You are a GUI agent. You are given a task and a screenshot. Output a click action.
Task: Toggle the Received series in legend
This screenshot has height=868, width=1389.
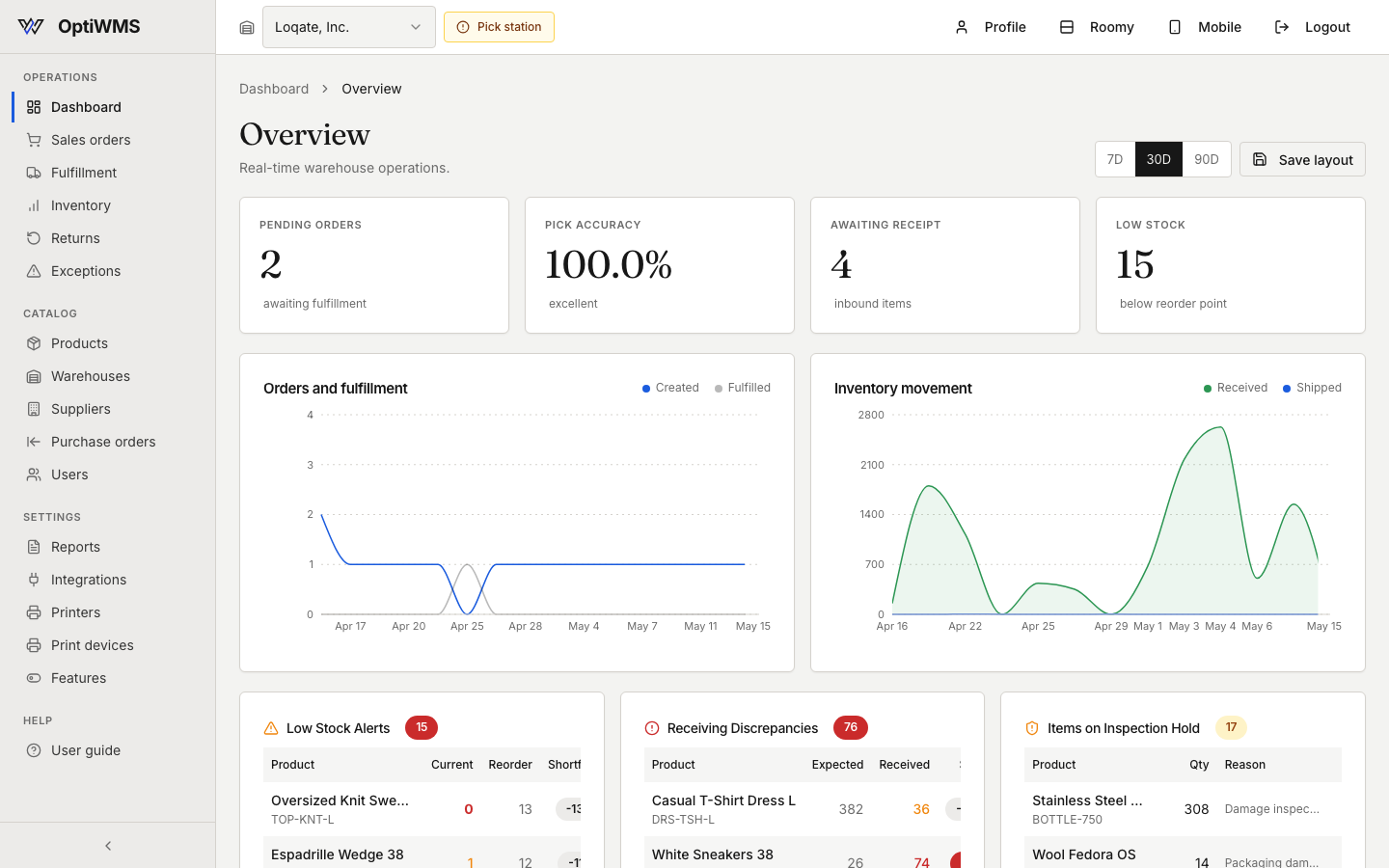(x=1236, y=388)
